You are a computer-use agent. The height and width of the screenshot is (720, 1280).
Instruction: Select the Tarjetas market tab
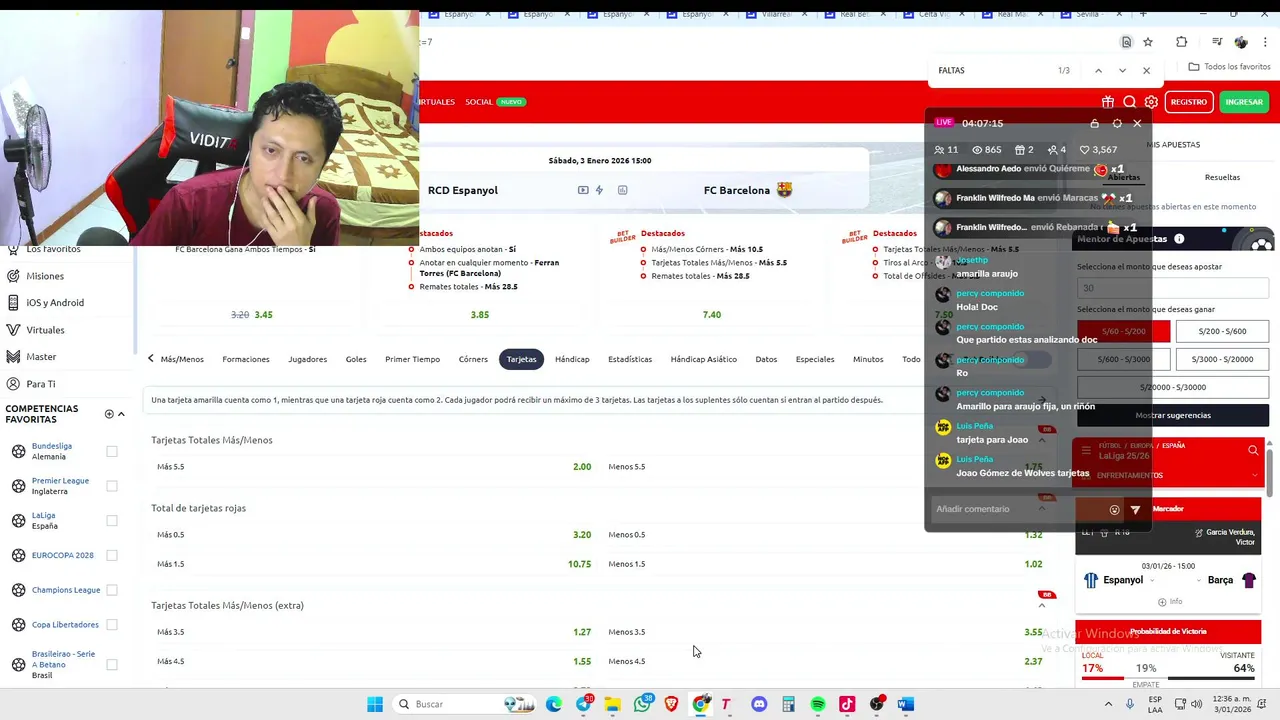pyautogui.click(x=521, y=359)
